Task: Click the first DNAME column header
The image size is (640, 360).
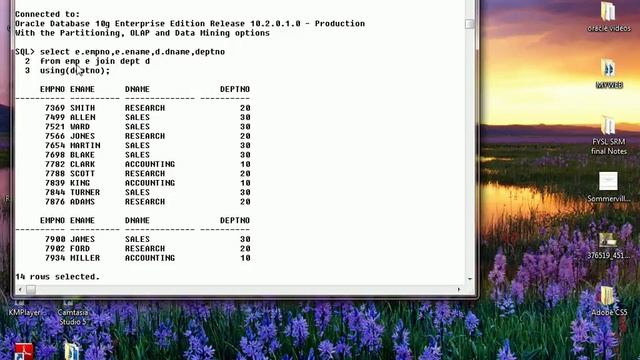Action: pyautogui.click(x=137, y=89)
